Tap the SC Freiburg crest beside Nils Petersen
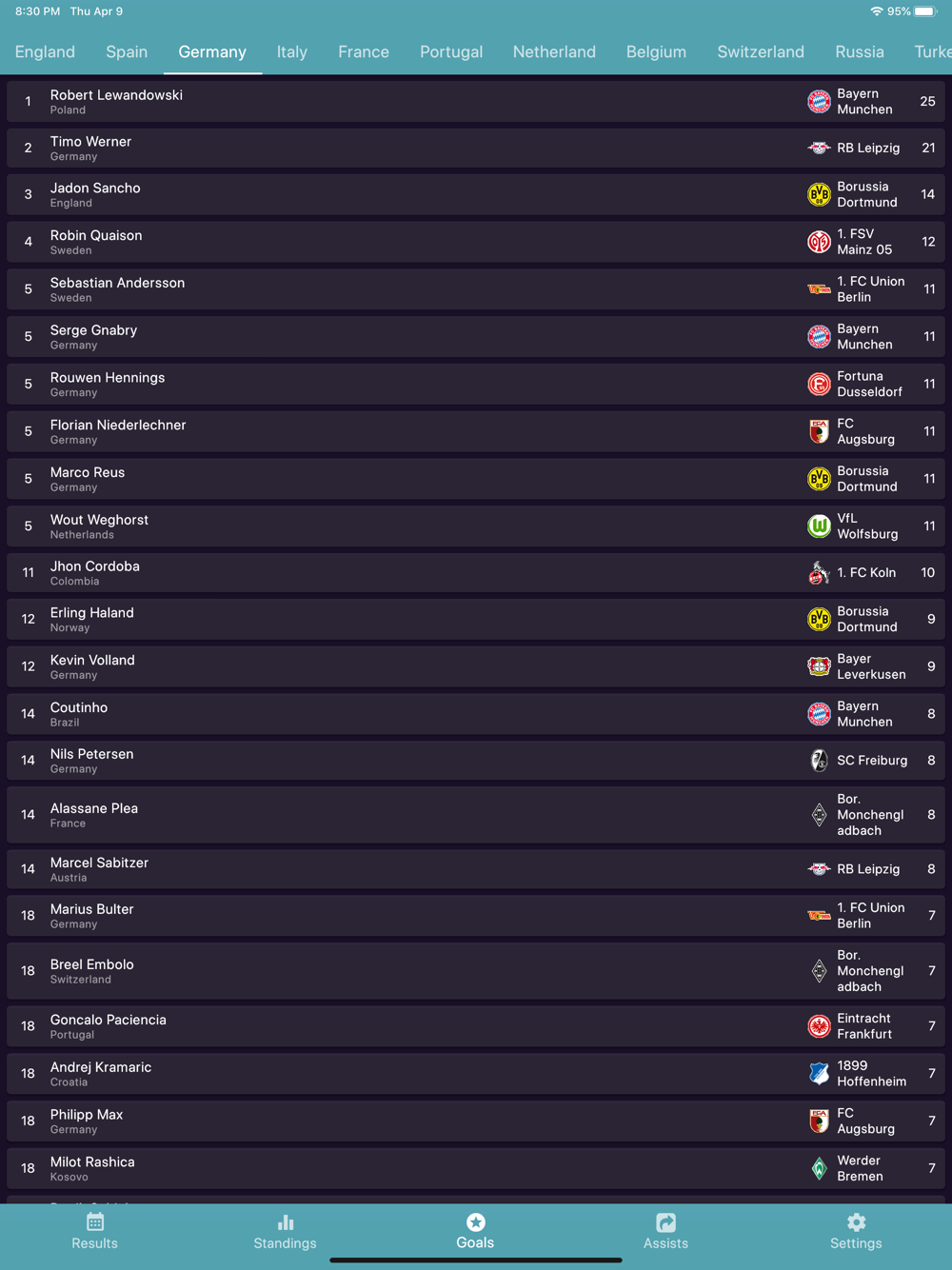Image resolution: width=952 pixels, height=1270 pixels. (819, 760)
